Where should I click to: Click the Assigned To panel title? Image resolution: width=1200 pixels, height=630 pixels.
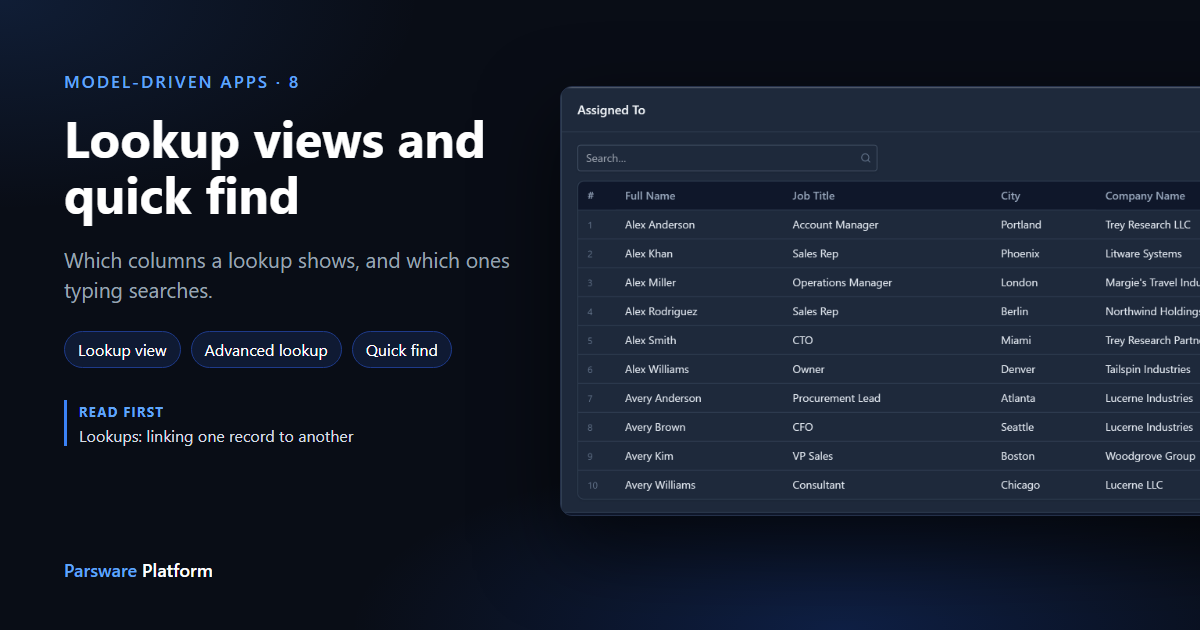tap(611, 110)
